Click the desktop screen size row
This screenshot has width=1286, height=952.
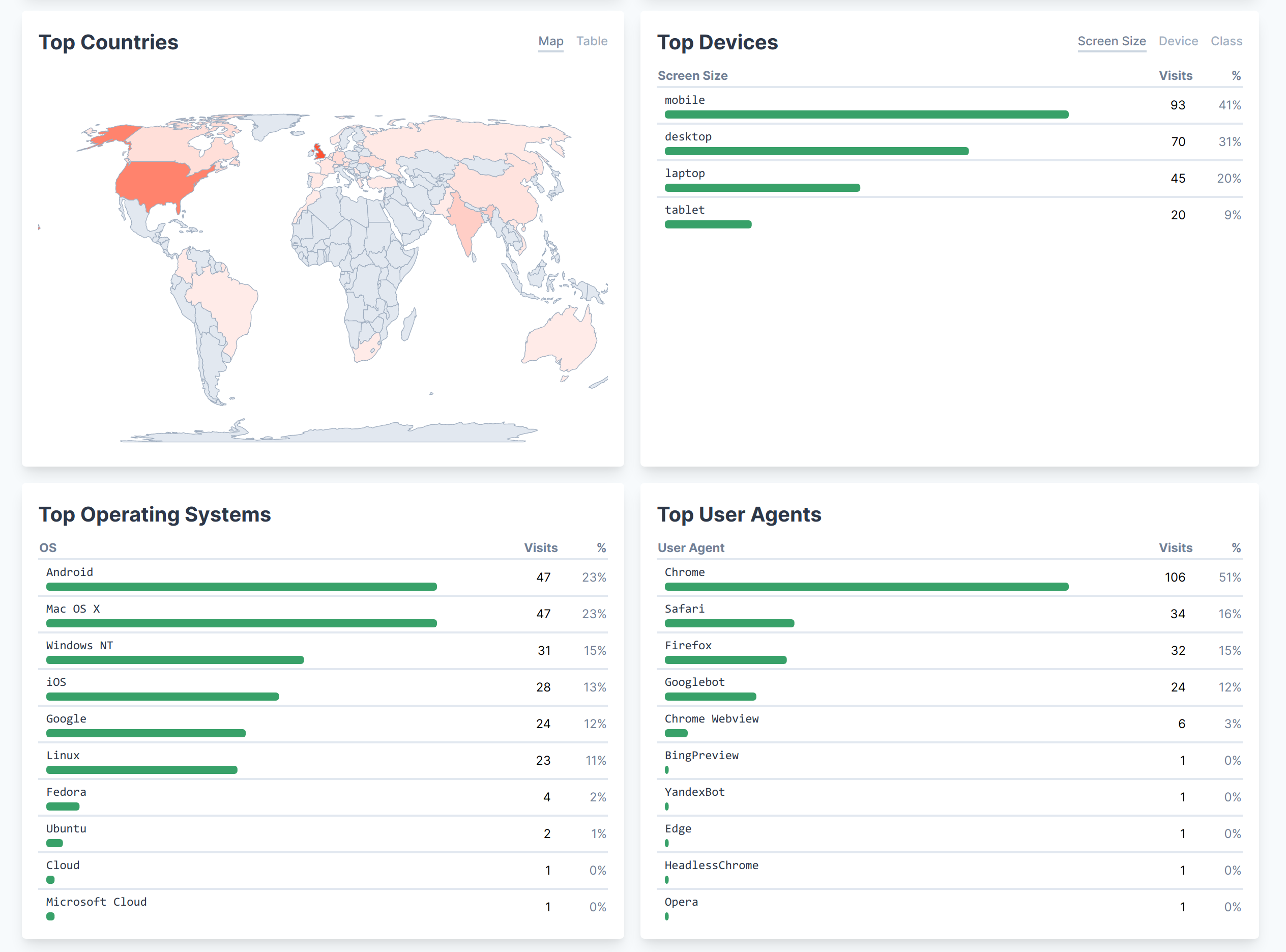point(688,137)
